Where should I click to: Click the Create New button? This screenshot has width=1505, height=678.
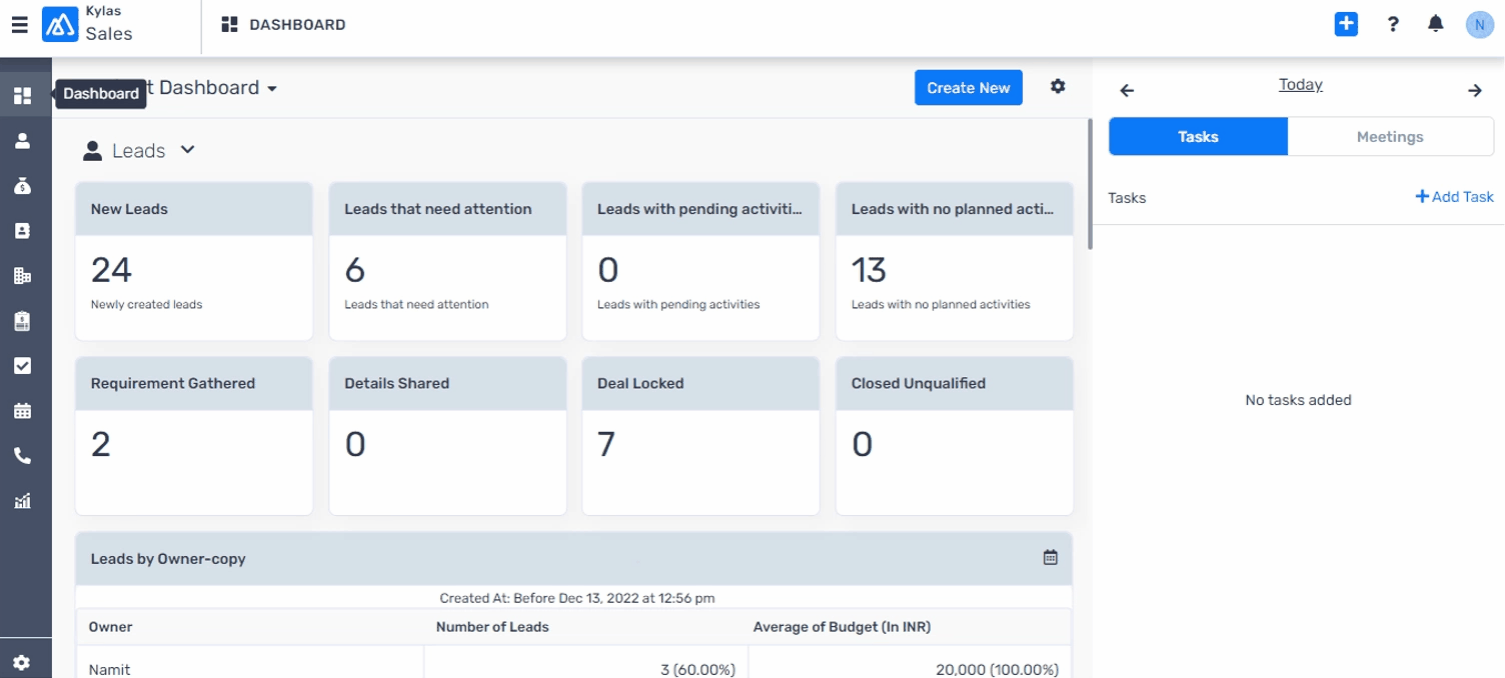[x=968, y=88]
